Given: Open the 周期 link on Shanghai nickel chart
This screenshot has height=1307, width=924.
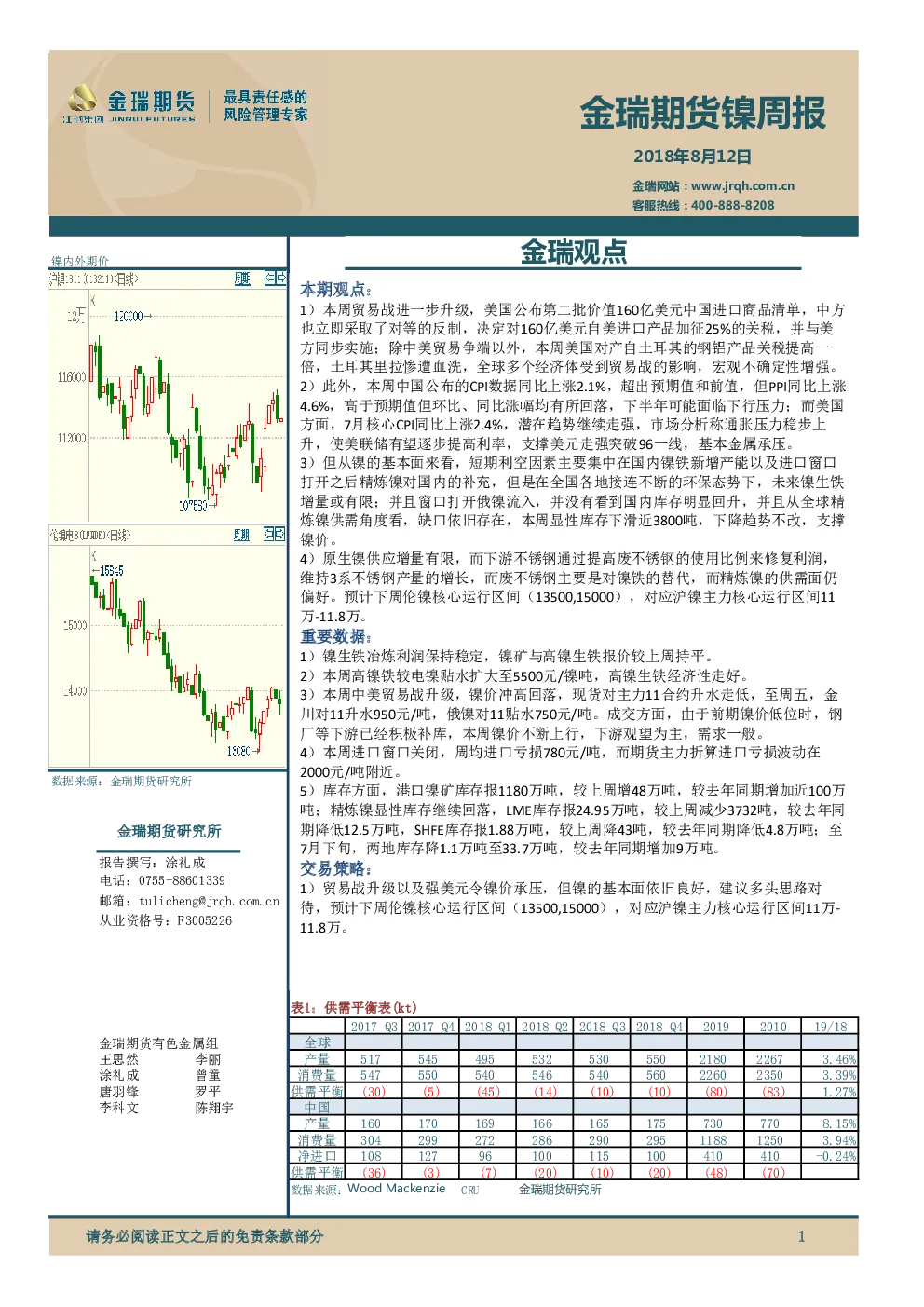Looking at the screenshot, I should [x=242, y=279].
